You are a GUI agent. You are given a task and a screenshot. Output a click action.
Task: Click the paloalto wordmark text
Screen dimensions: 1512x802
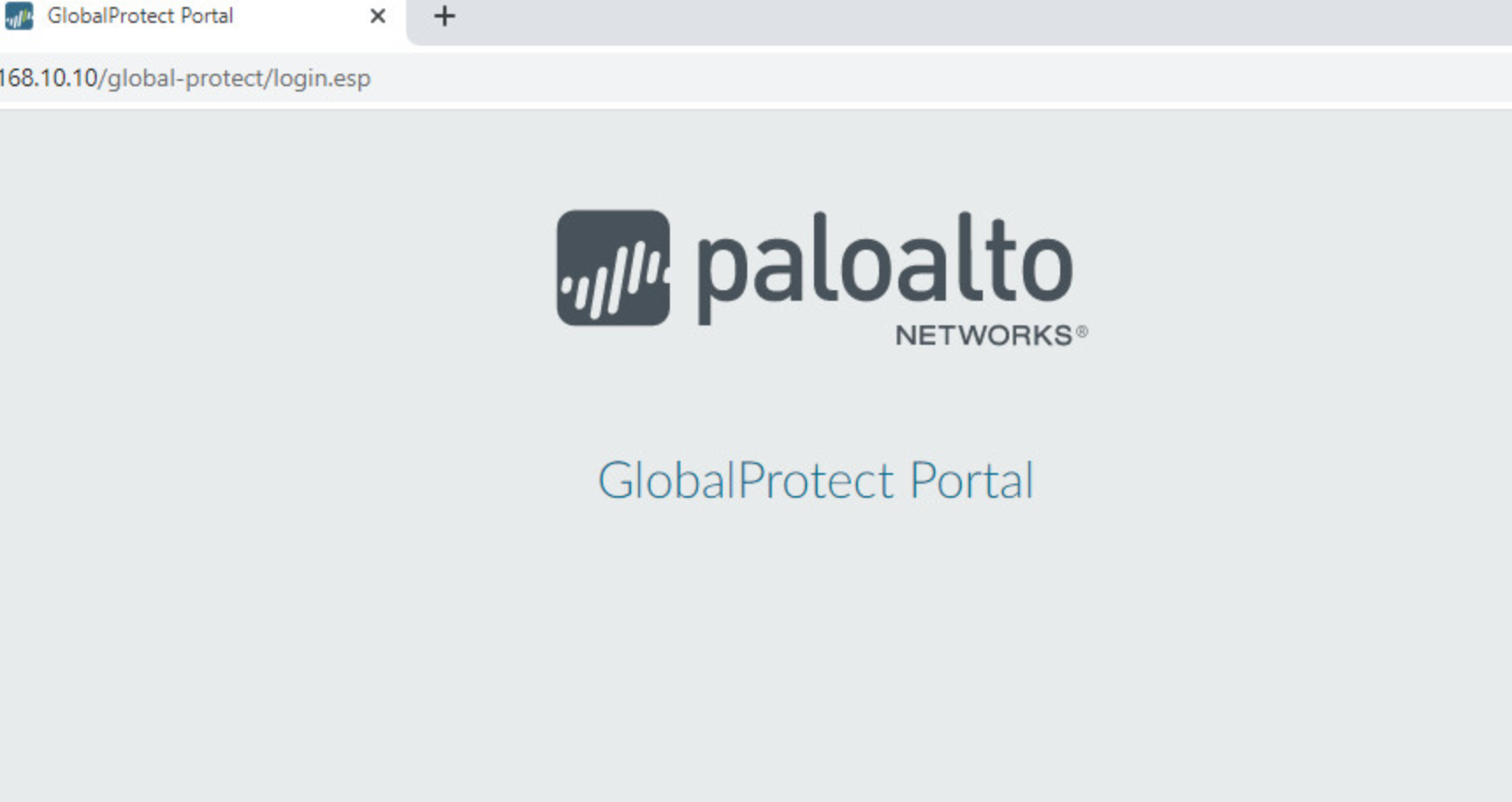click(x=884, y=266)
